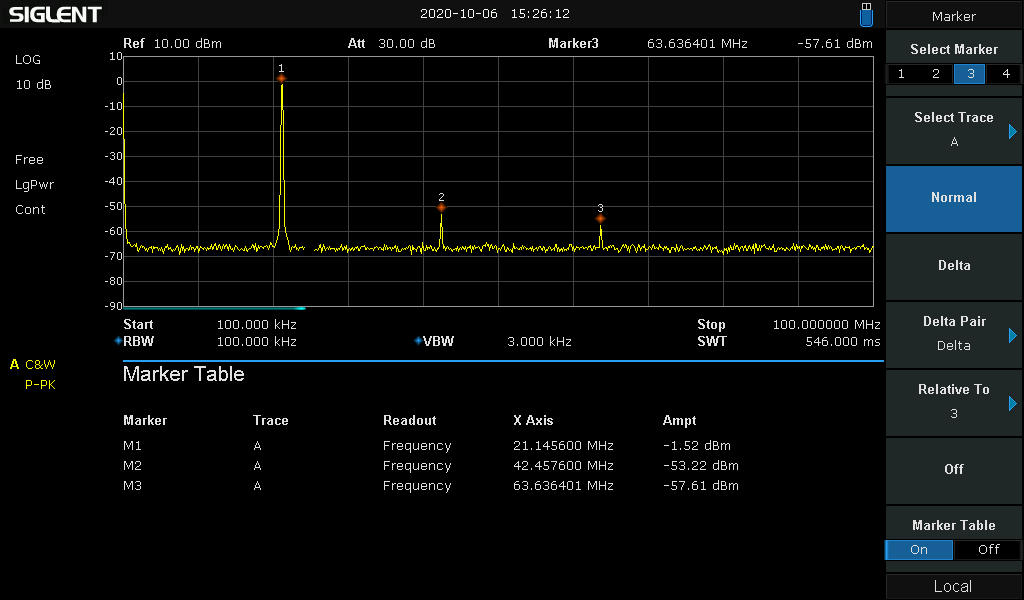Click the Siglent logo
1024x600 pixels.
(55, 15)
